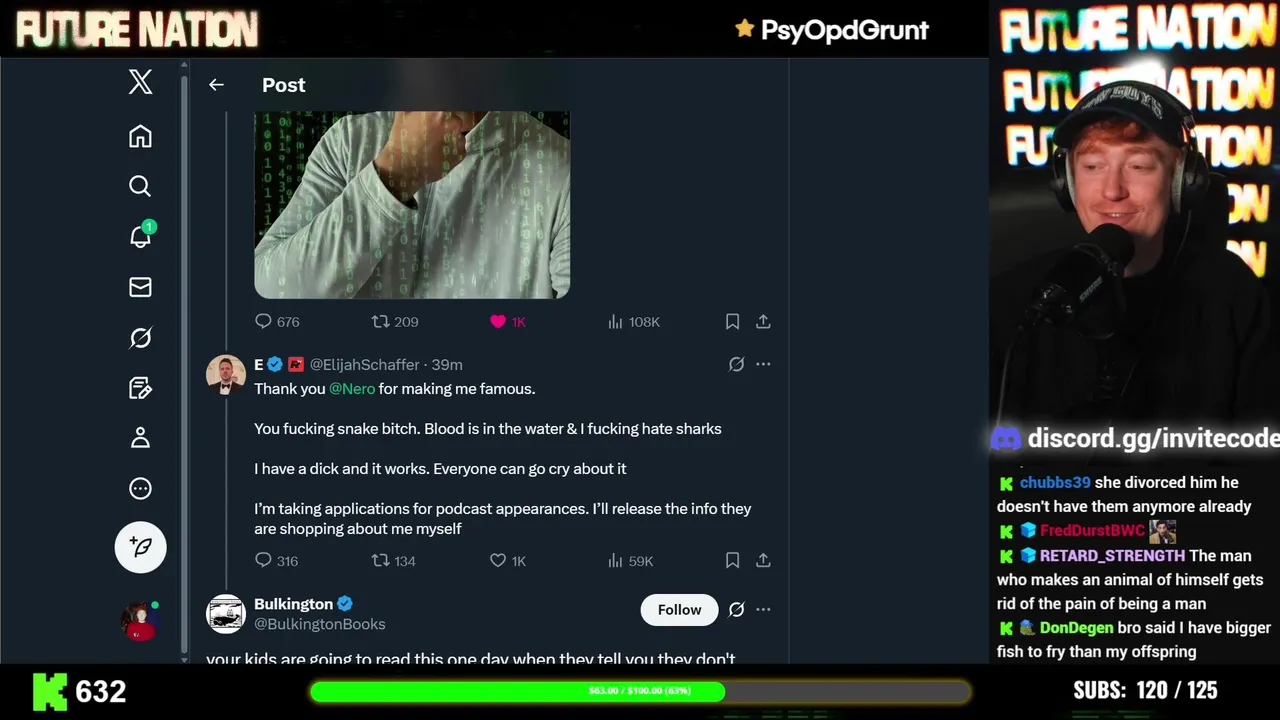The image size is (1280, 720).
Task: Bookmark the ElijahSchaffer reply
Action: [x=732, y=560]
